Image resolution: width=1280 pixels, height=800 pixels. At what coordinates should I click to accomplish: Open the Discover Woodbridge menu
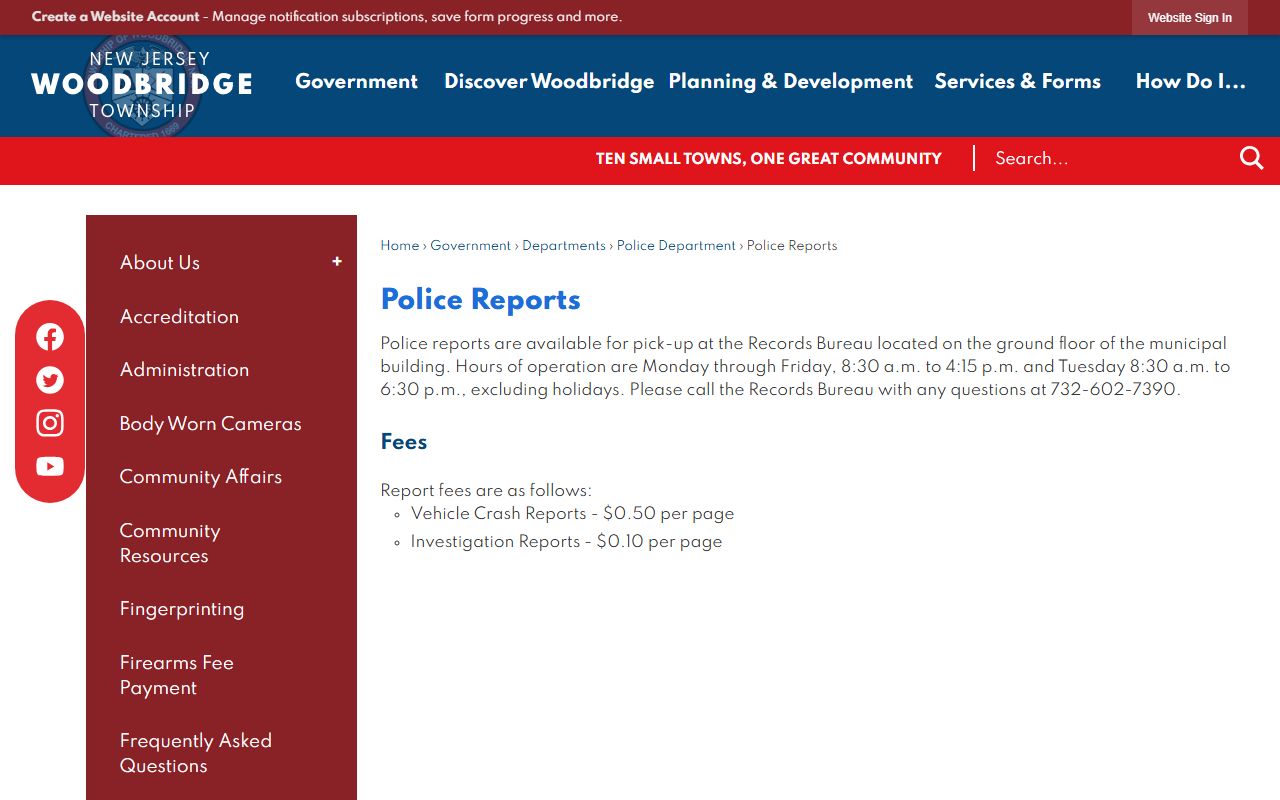[x=549, y=82]
